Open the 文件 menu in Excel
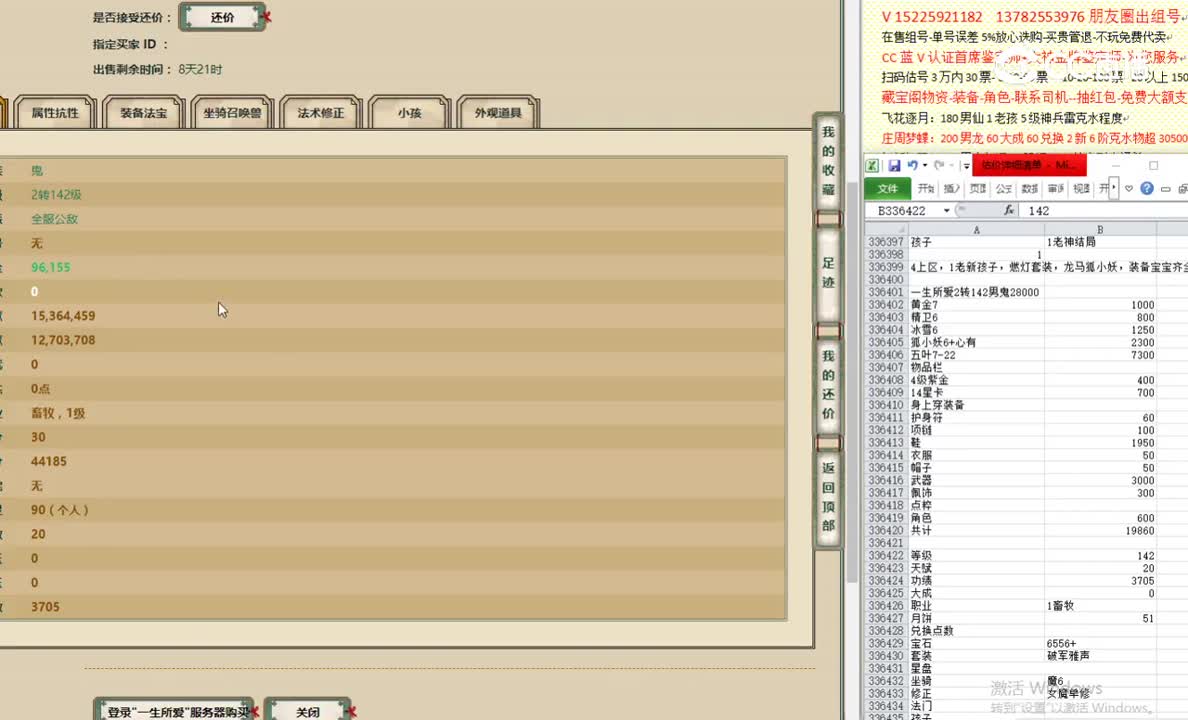Viewport: 1188px width, 720px height. point(887,188)
